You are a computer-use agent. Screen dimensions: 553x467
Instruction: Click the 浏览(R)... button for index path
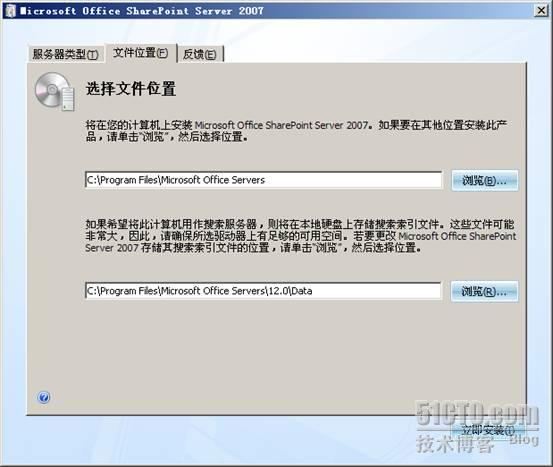[x=484, y=291]
